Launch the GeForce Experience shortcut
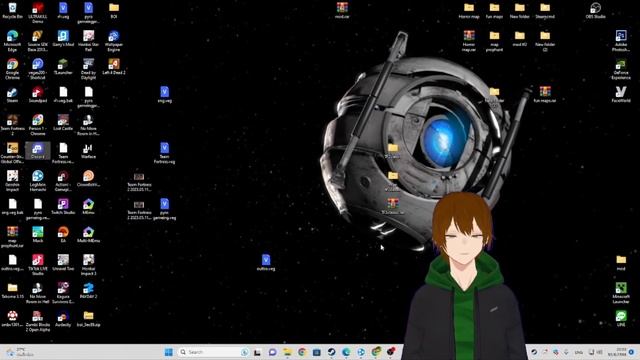Screen dimensions: 640x360 tap(621, 69)
